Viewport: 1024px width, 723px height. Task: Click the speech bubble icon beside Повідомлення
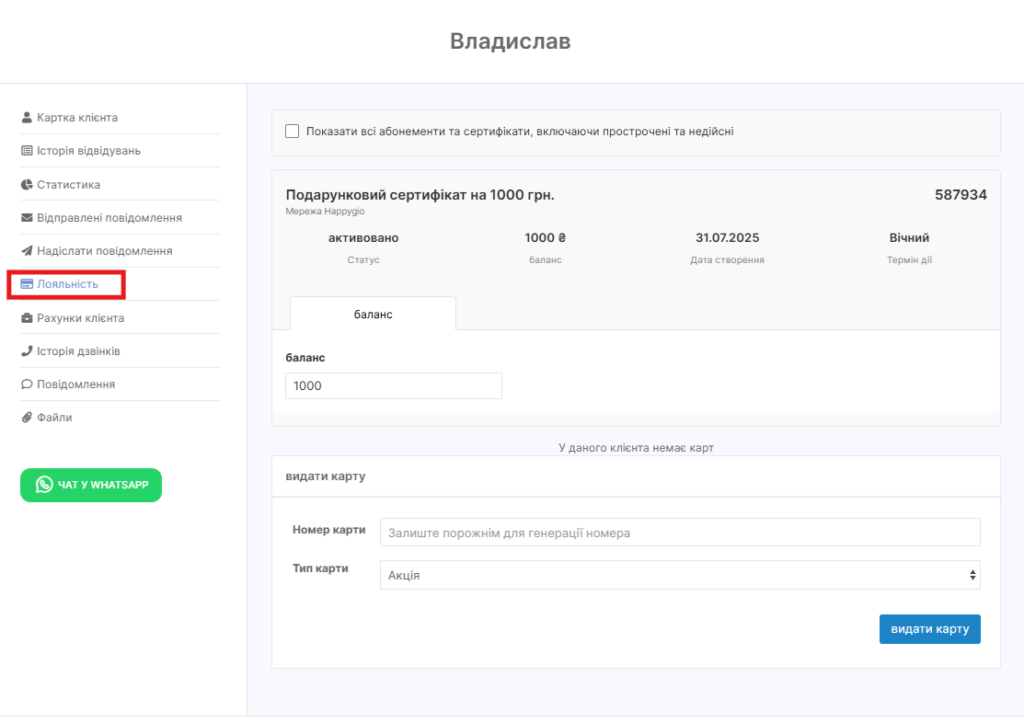[27, 384]
